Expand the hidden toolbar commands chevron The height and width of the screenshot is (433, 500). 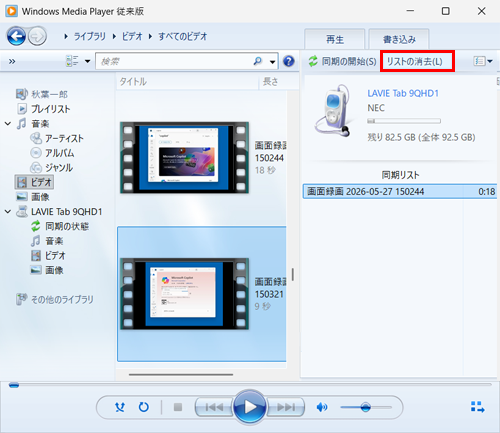(x=12, y=61)
